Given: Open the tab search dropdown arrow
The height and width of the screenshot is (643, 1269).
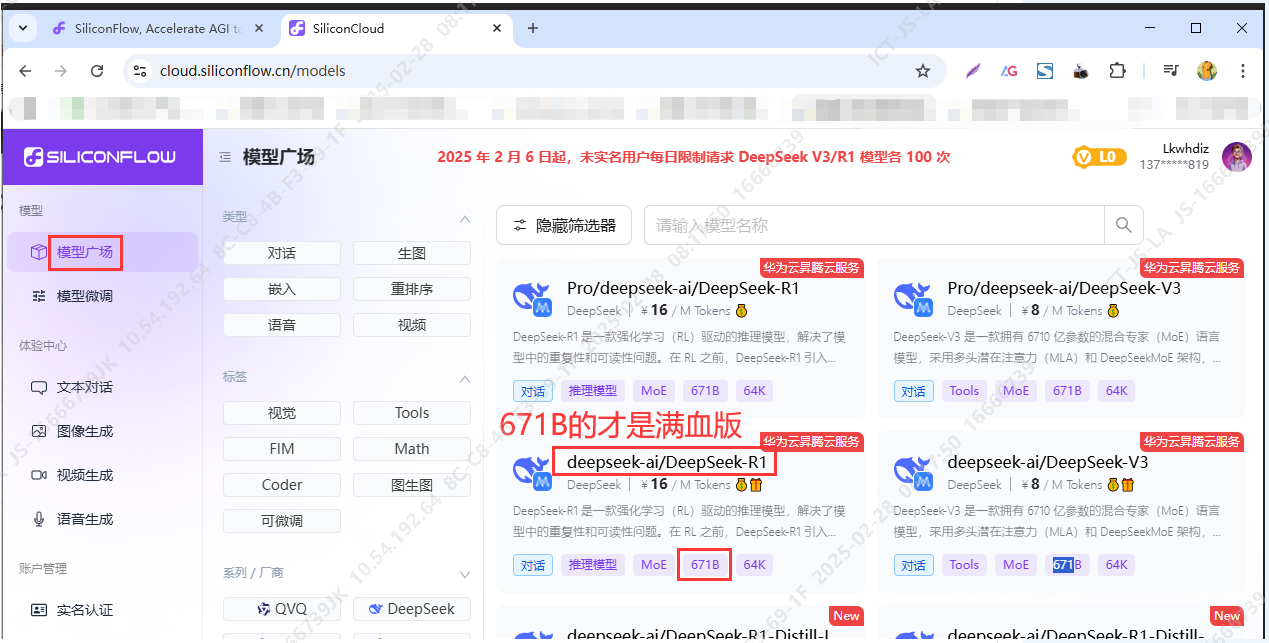Looking at the screenshot, I should click(x=22, y=28).
